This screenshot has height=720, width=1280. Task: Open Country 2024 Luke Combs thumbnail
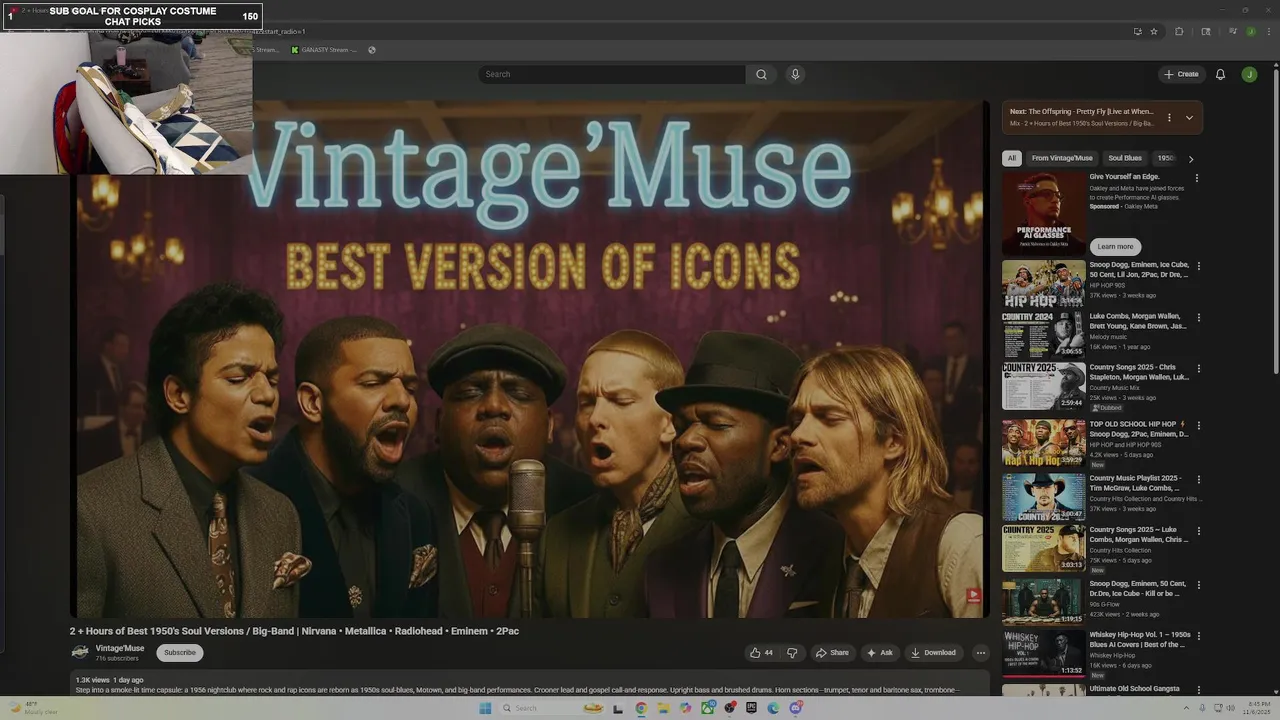1043,335
